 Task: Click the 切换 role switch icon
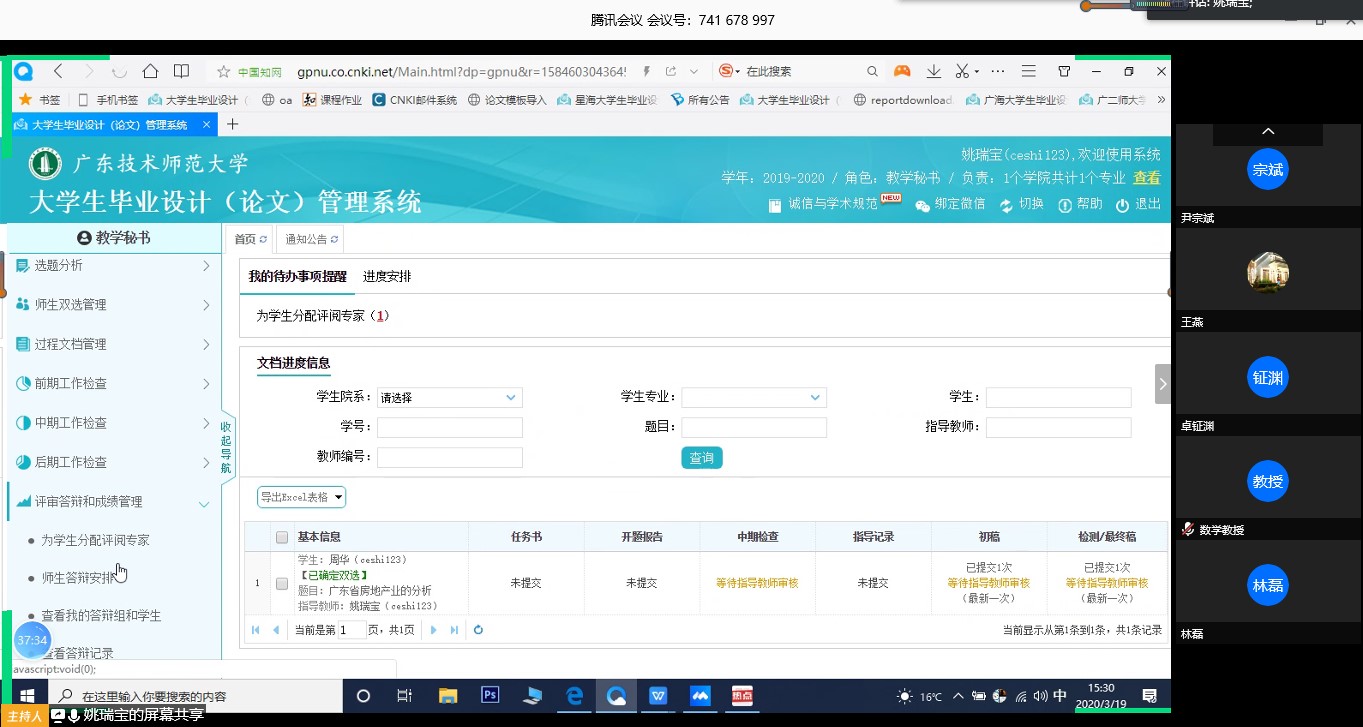(x=1006, y=204)
